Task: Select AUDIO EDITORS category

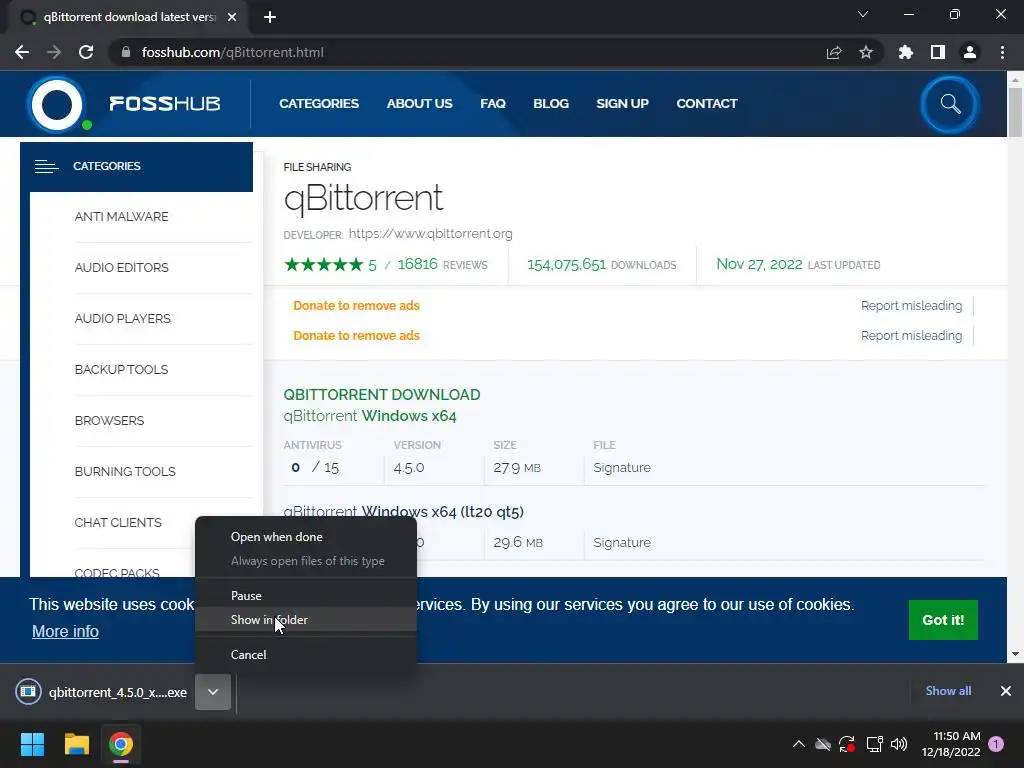Action: click(x=121, y=268)
